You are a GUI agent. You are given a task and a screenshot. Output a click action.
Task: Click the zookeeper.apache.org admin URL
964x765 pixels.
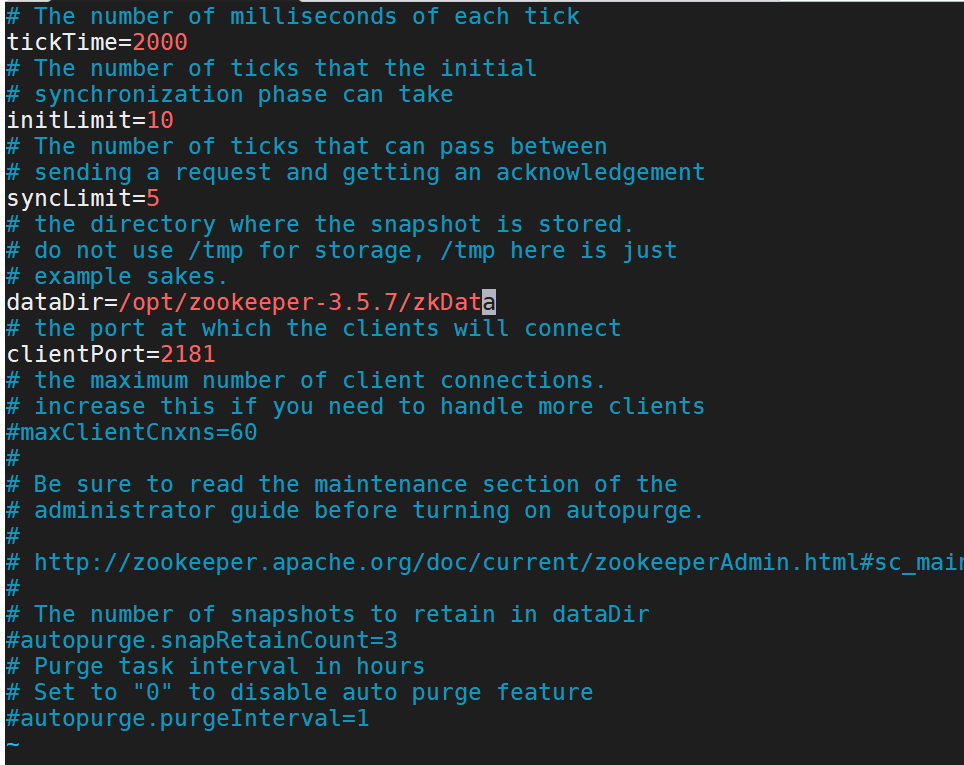pos(499,563)
